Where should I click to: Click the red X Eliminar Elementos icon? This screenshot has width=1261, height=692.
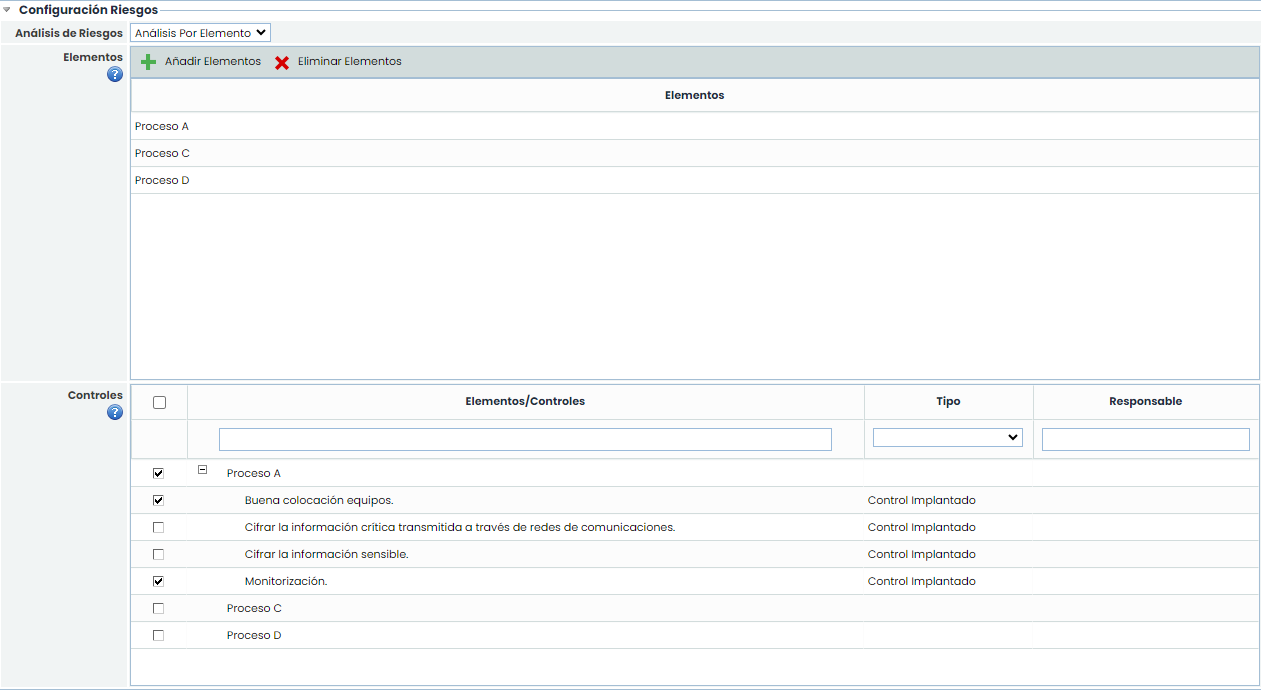[x=282, y=62]
